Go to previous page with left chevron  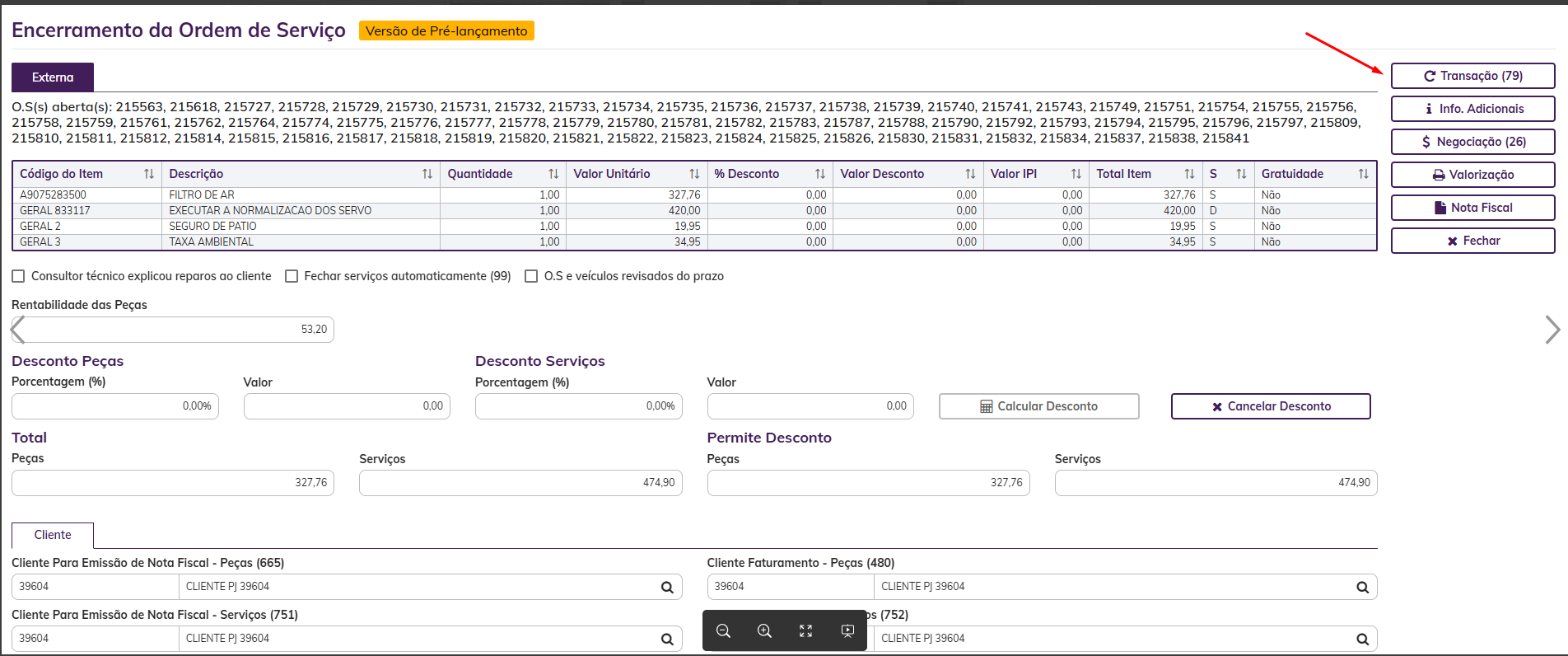tap(18, 330)
